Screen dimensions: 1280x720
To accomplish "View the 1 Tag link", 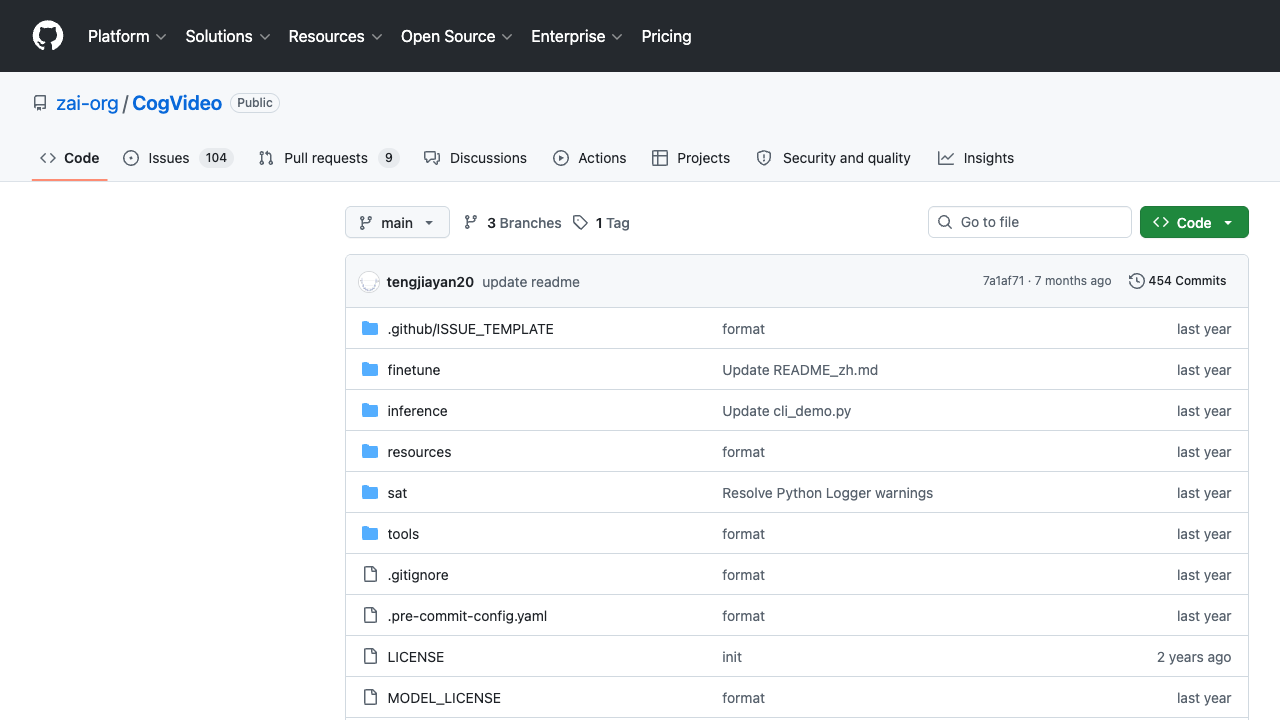I will click(x=601, y=223).
